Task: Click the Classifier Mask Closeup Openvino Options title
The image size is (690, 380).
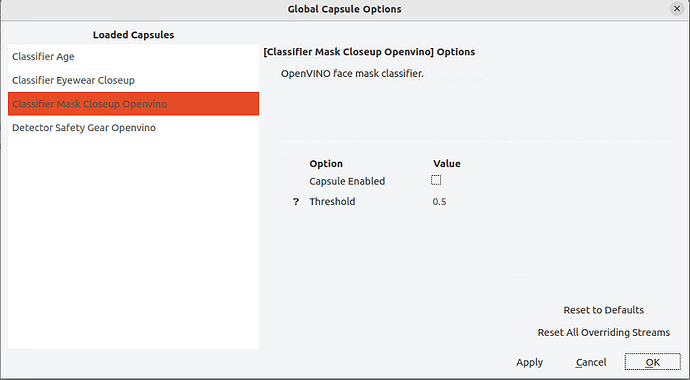Action: (x=369, y=52)
